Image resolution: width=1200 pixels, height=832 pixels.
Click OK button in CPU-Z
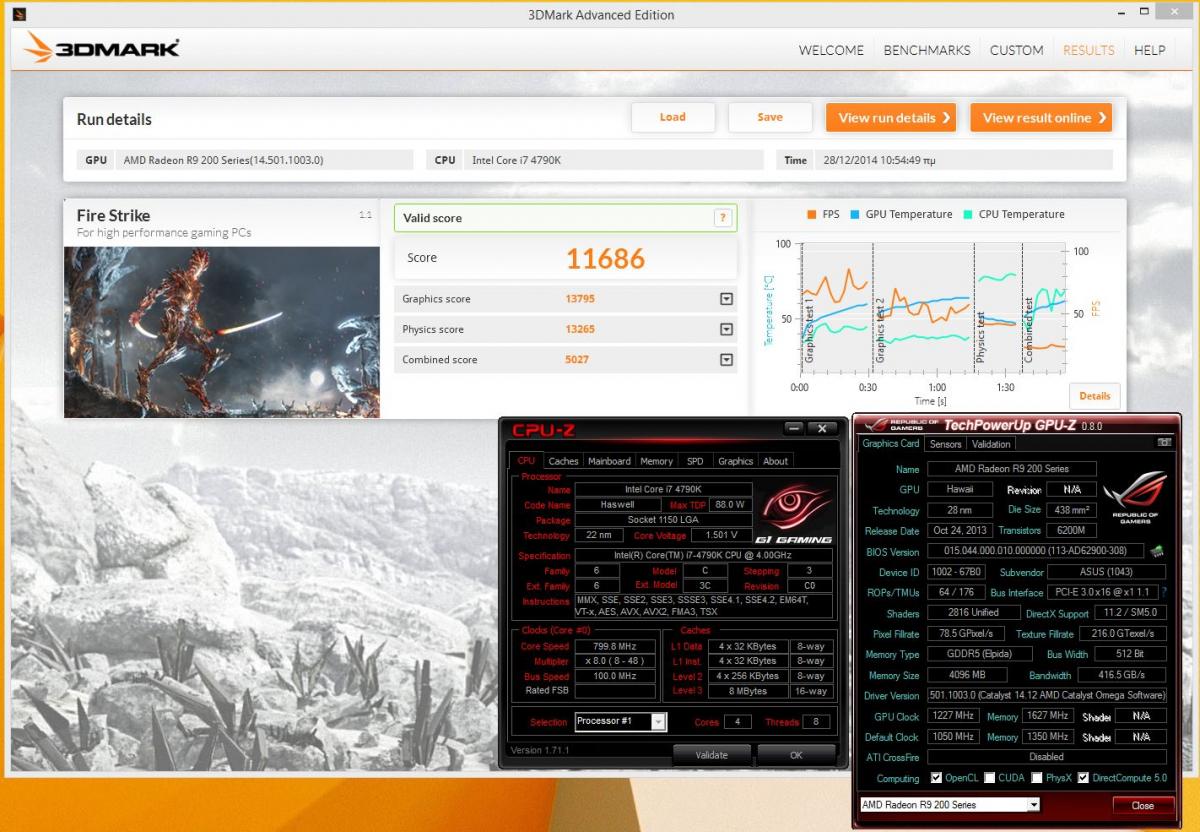[x=796, y=755]
